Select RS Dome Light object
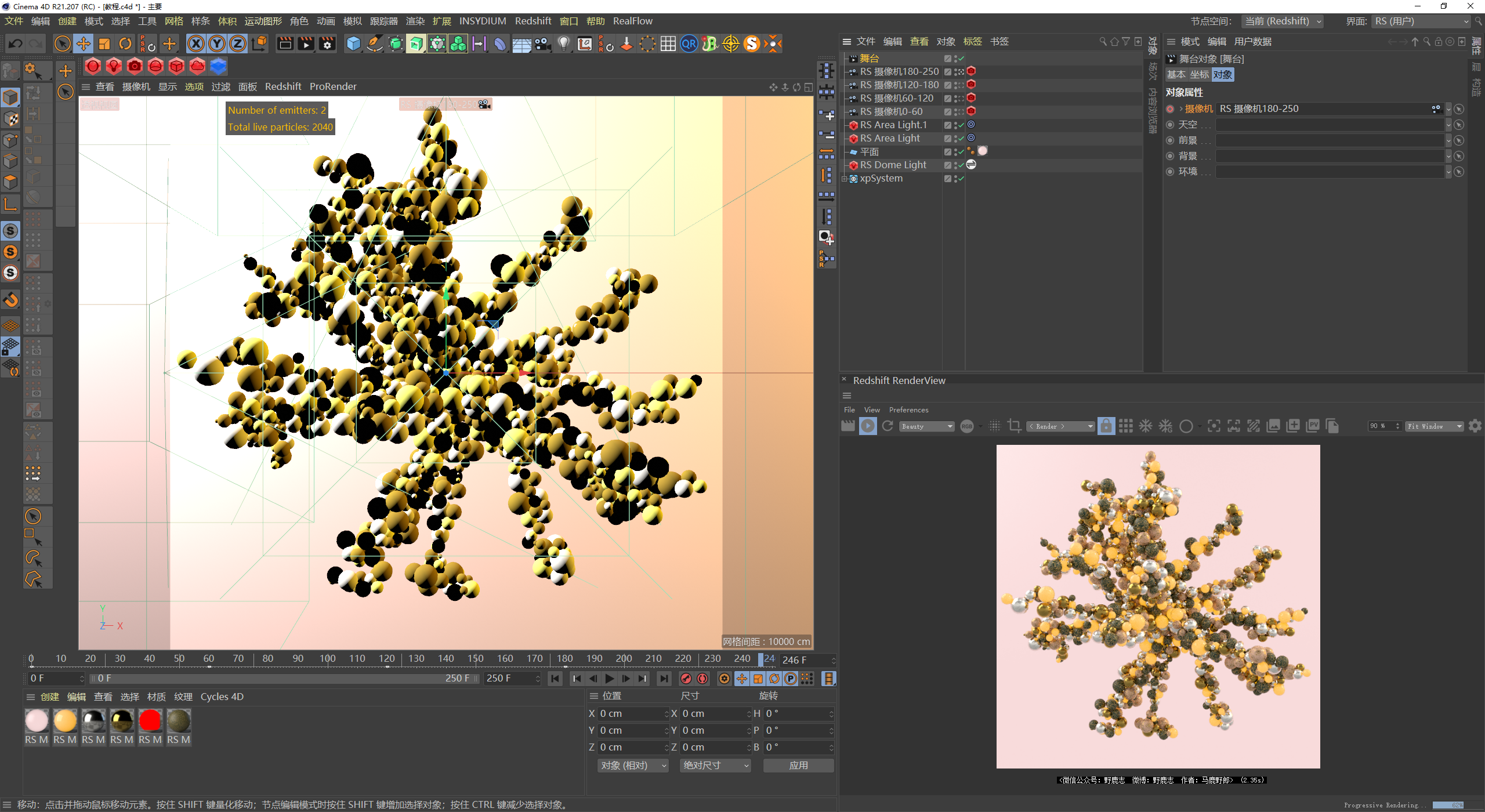 tap(893, 165)
